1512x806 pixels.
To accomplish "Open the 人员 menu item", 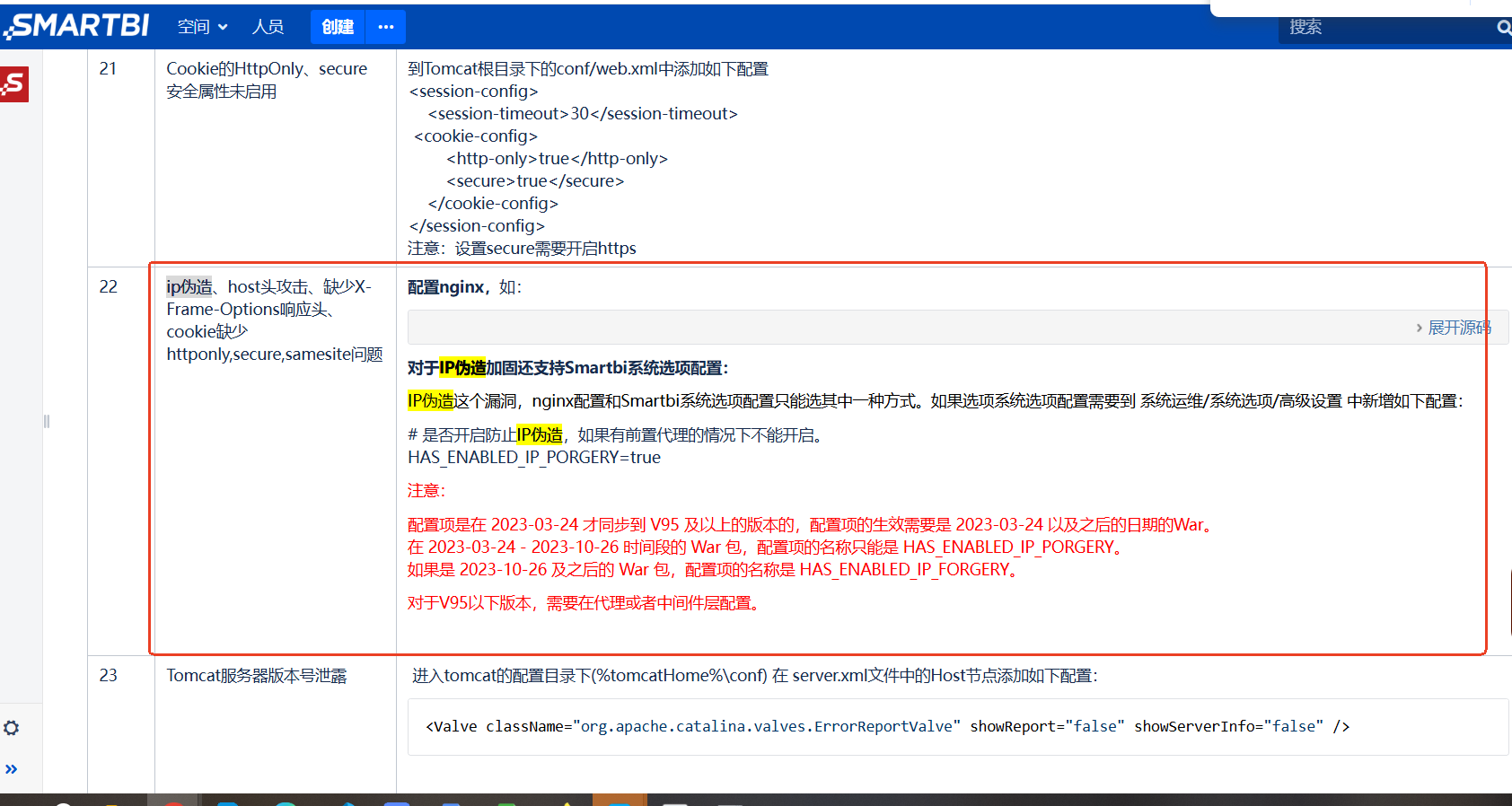I will pyautogui.click(x=268, y=27).
